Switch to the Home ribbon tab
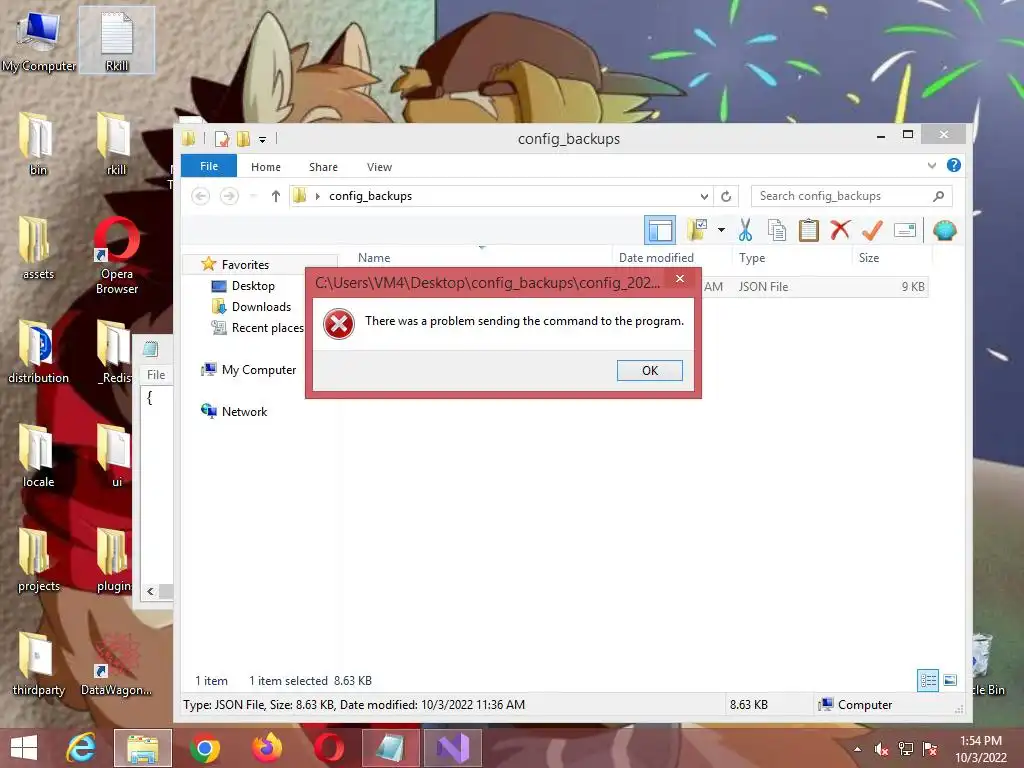Image resolution: width=1024 pixels, height=768 pixels. (x=266, y=167)
